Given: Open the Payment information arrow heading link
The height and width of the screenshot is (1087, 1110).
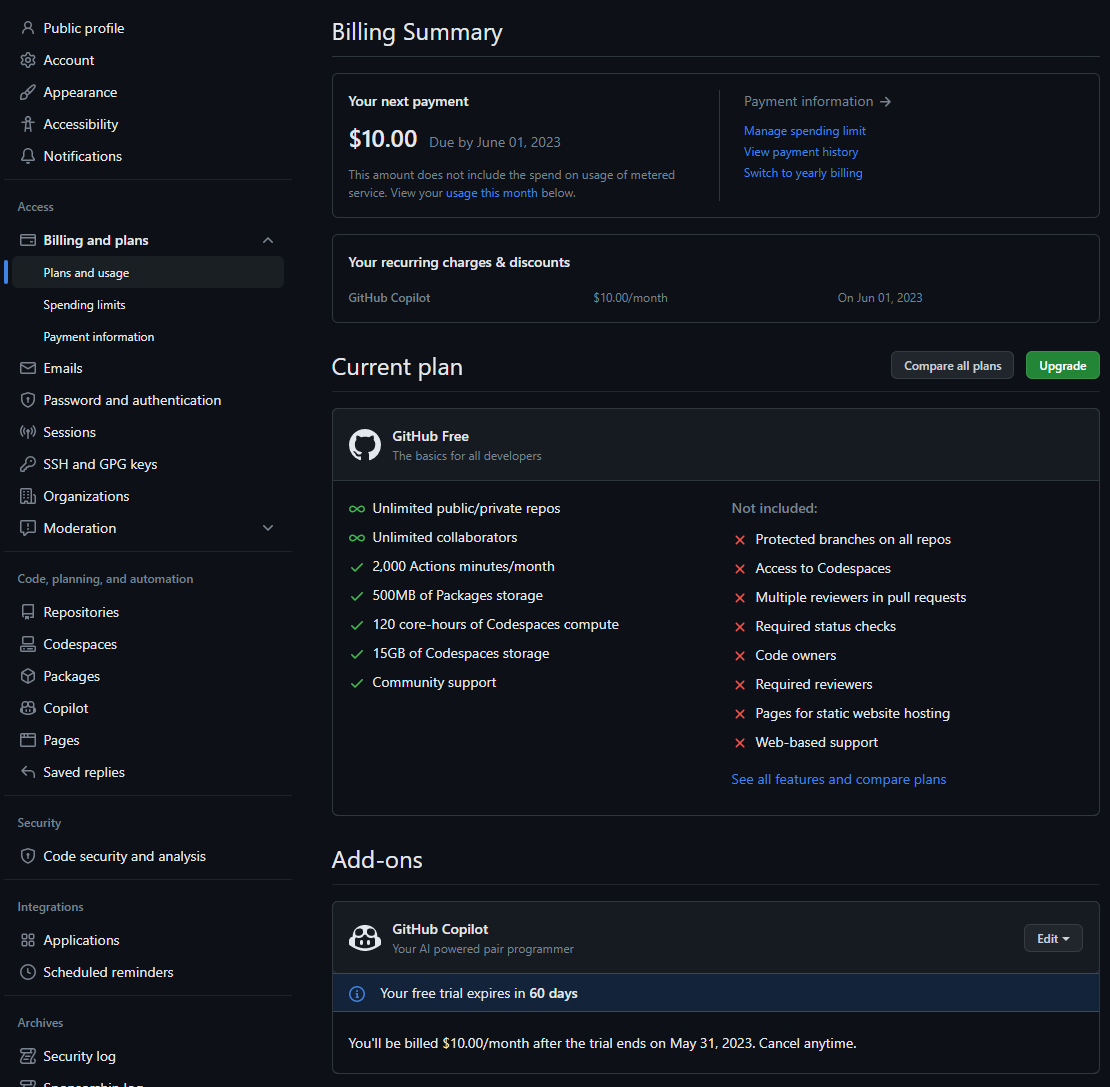Looking at the screenshot, I should pos(817,101).
